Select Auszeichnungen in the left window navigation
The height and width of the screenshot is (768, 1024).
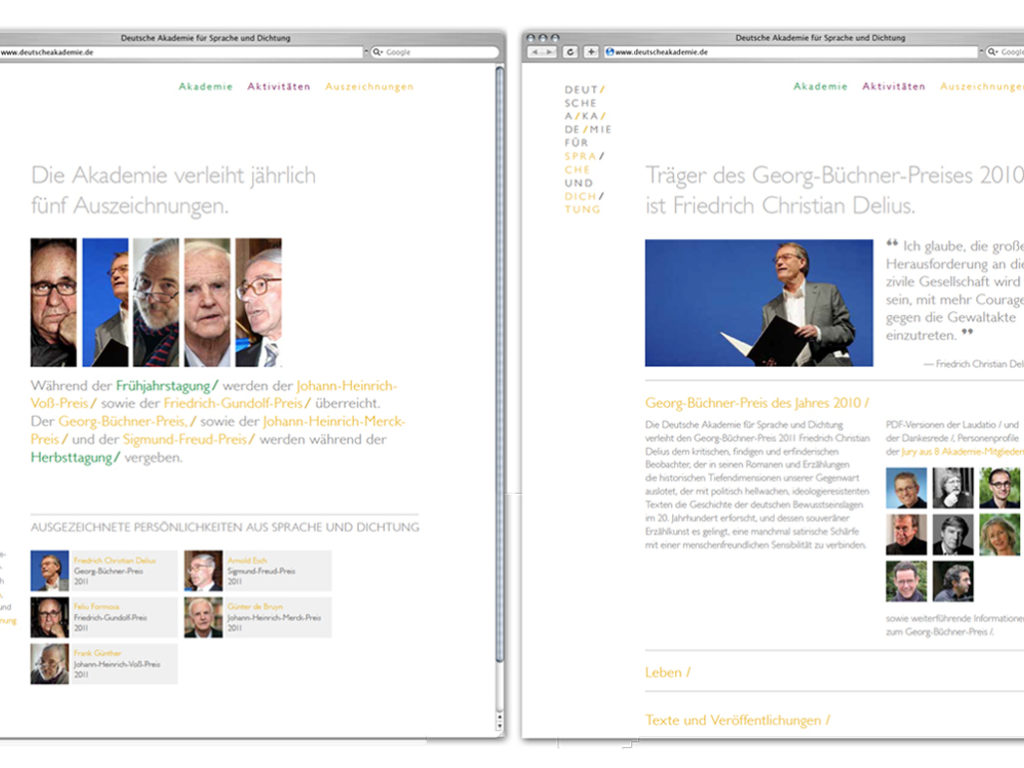369,87
